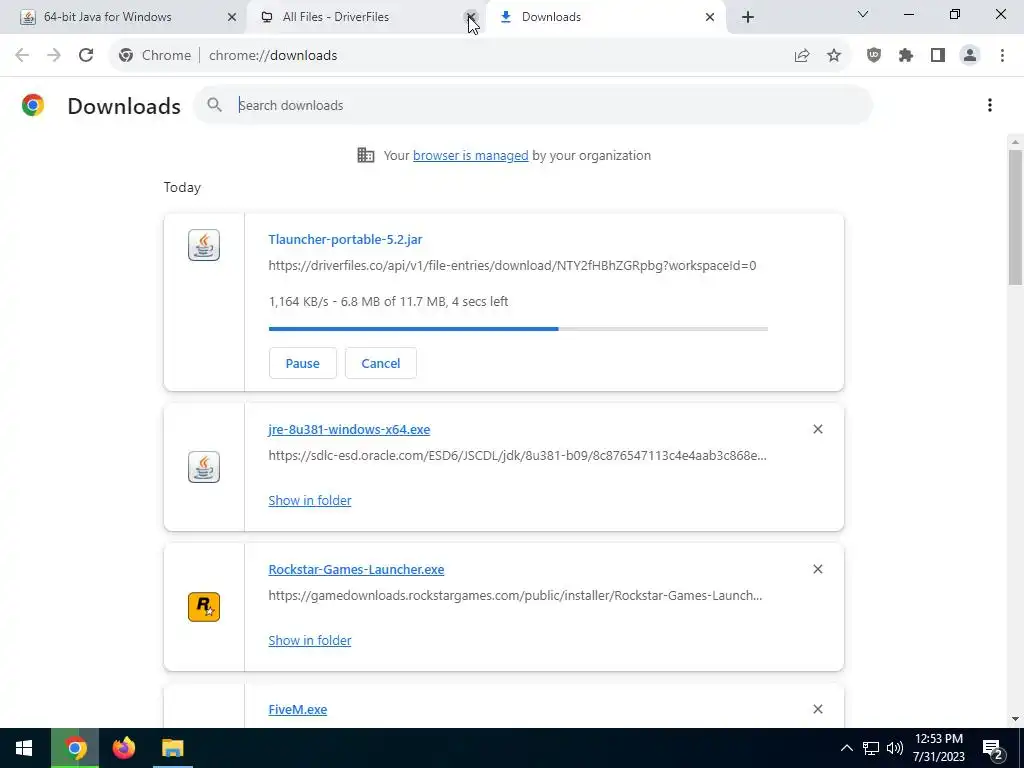The image size is (1024, 768).
Task: Launch Firefox from the taskbar
Action: [x=123, y=748]
